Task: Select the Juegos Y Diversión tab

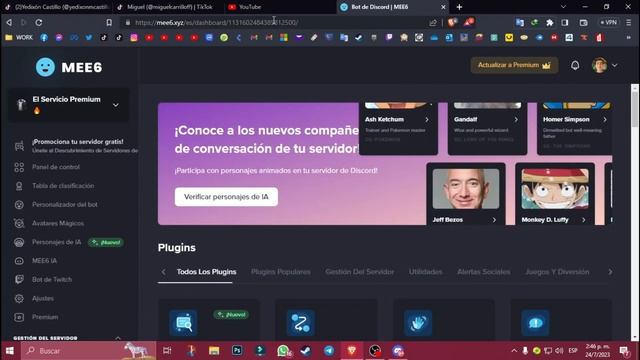Action: click(x=557, y=272)
